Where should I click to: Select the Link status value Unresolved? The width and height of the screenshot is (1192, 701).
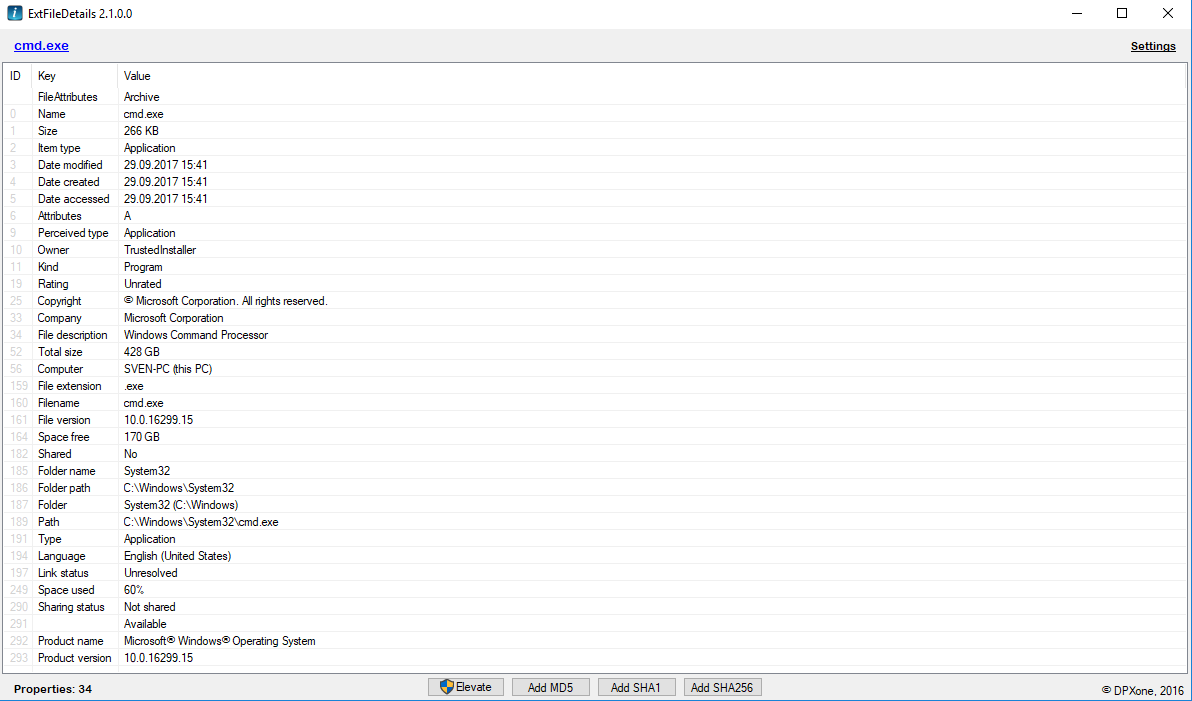point(150,573)
